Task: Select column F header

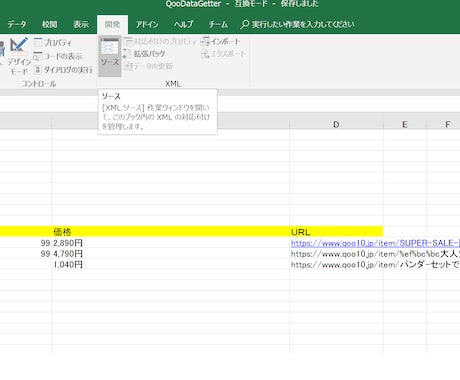Action: (x=444, y=124)
